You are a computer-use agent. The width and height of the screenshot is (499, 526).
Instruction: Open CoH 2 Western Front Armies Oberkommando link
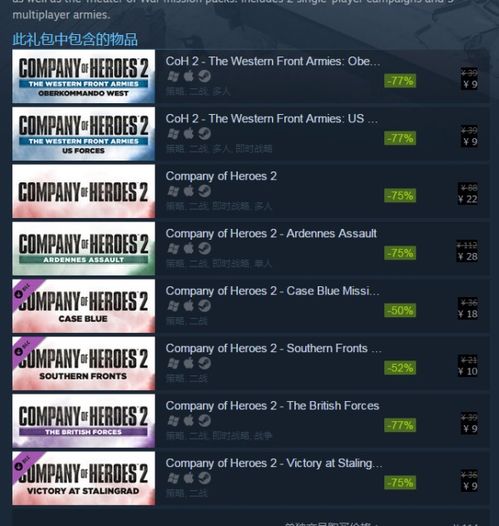(x=273, y=61)
